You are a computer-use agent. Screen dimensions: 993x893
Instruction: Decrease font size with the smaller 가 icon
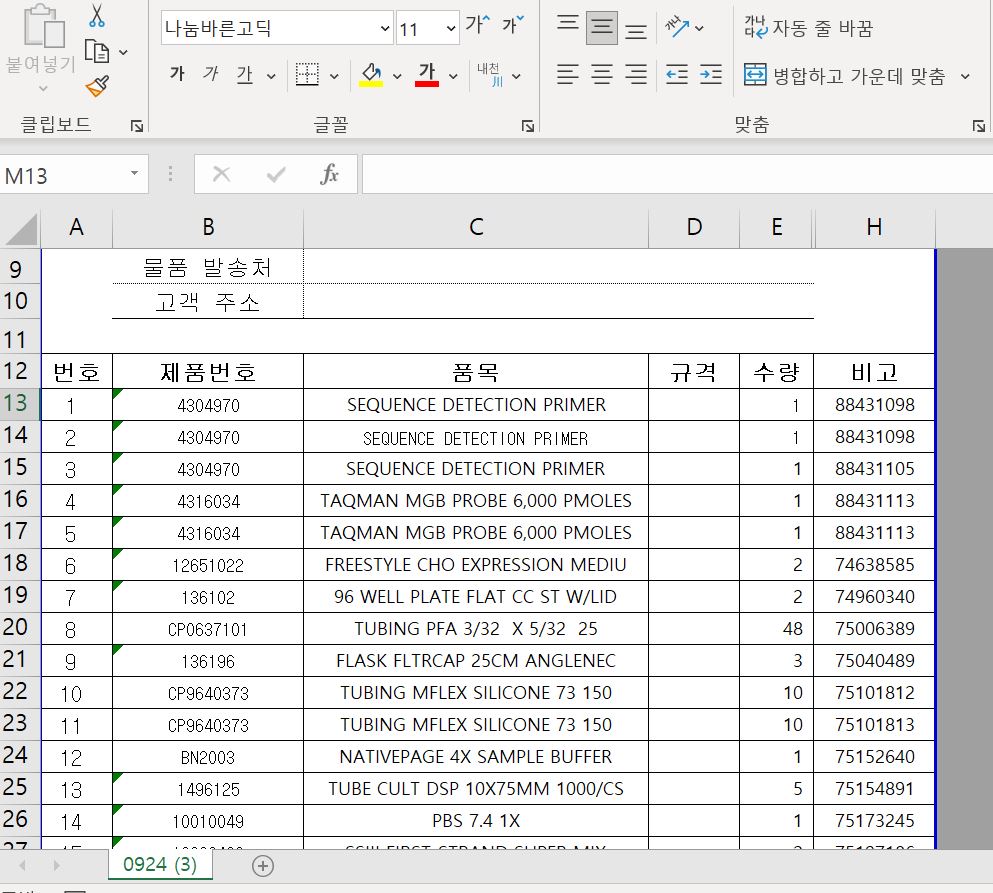[x=512, y=25]
